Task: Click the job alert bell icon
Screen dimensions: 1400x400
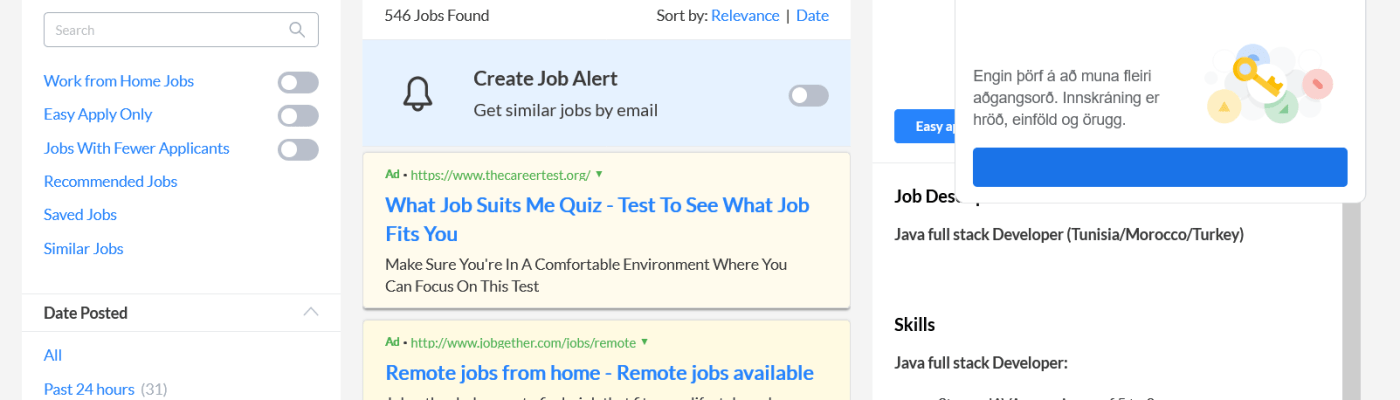Action: [417, 94]
